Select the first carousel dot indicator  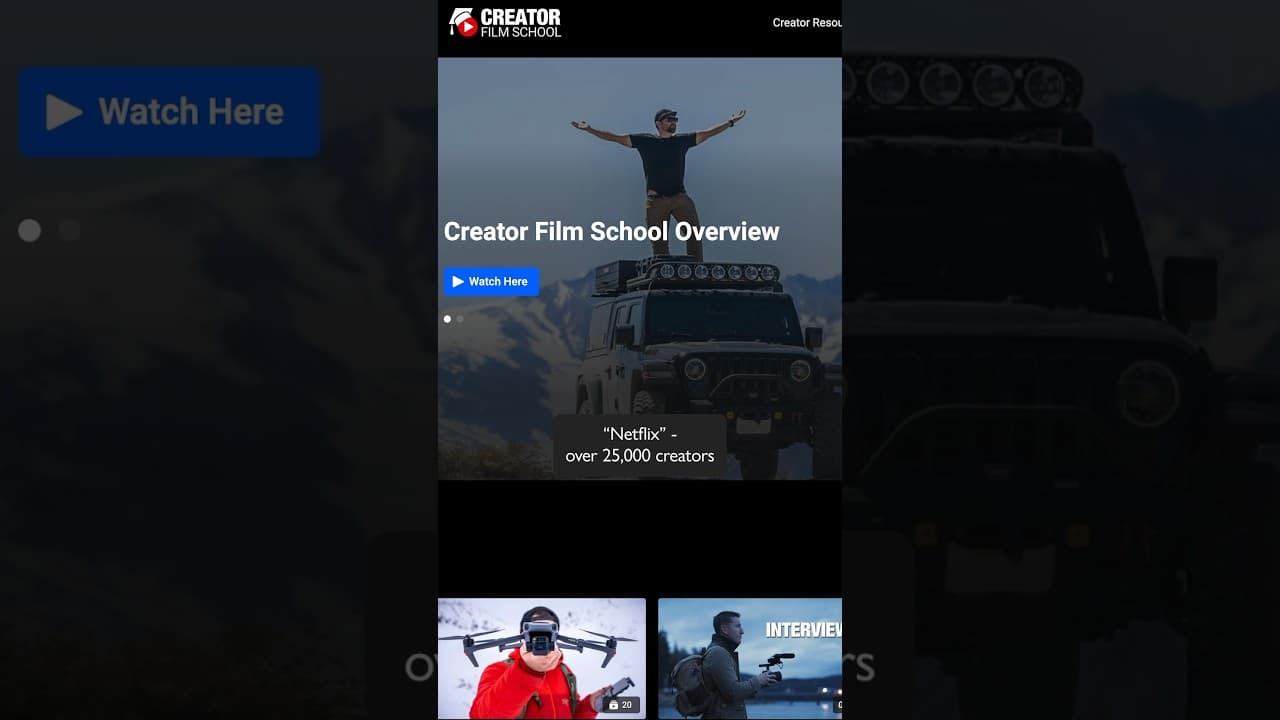[x=447, y=319]
